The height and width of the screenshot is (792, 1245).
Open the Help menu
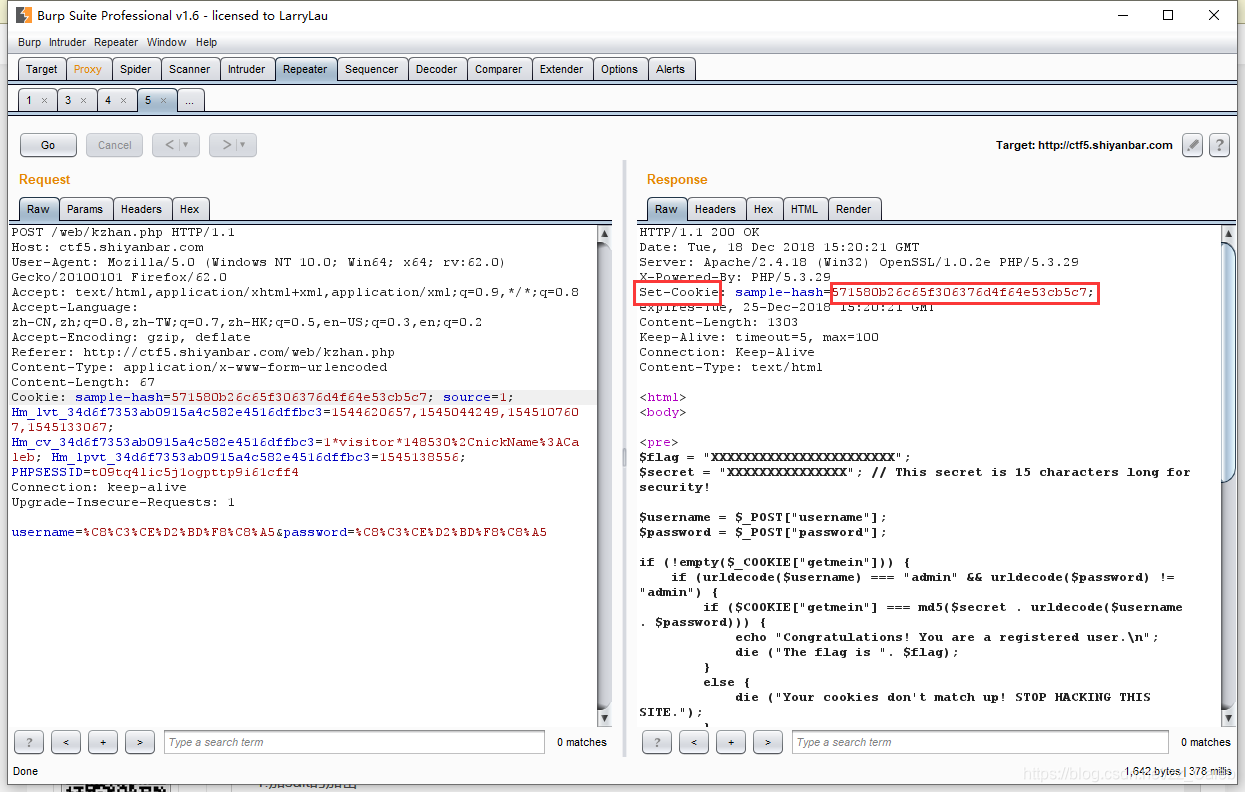point(206,42)
